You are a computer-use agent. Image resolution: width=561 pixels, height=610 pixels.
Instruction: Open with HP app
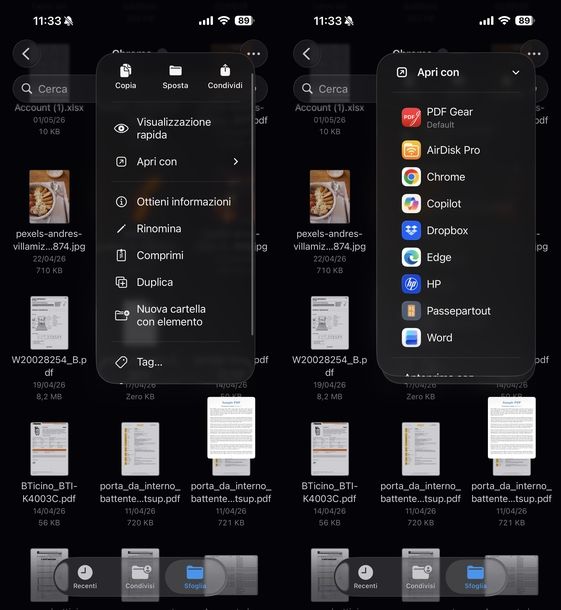456,284
